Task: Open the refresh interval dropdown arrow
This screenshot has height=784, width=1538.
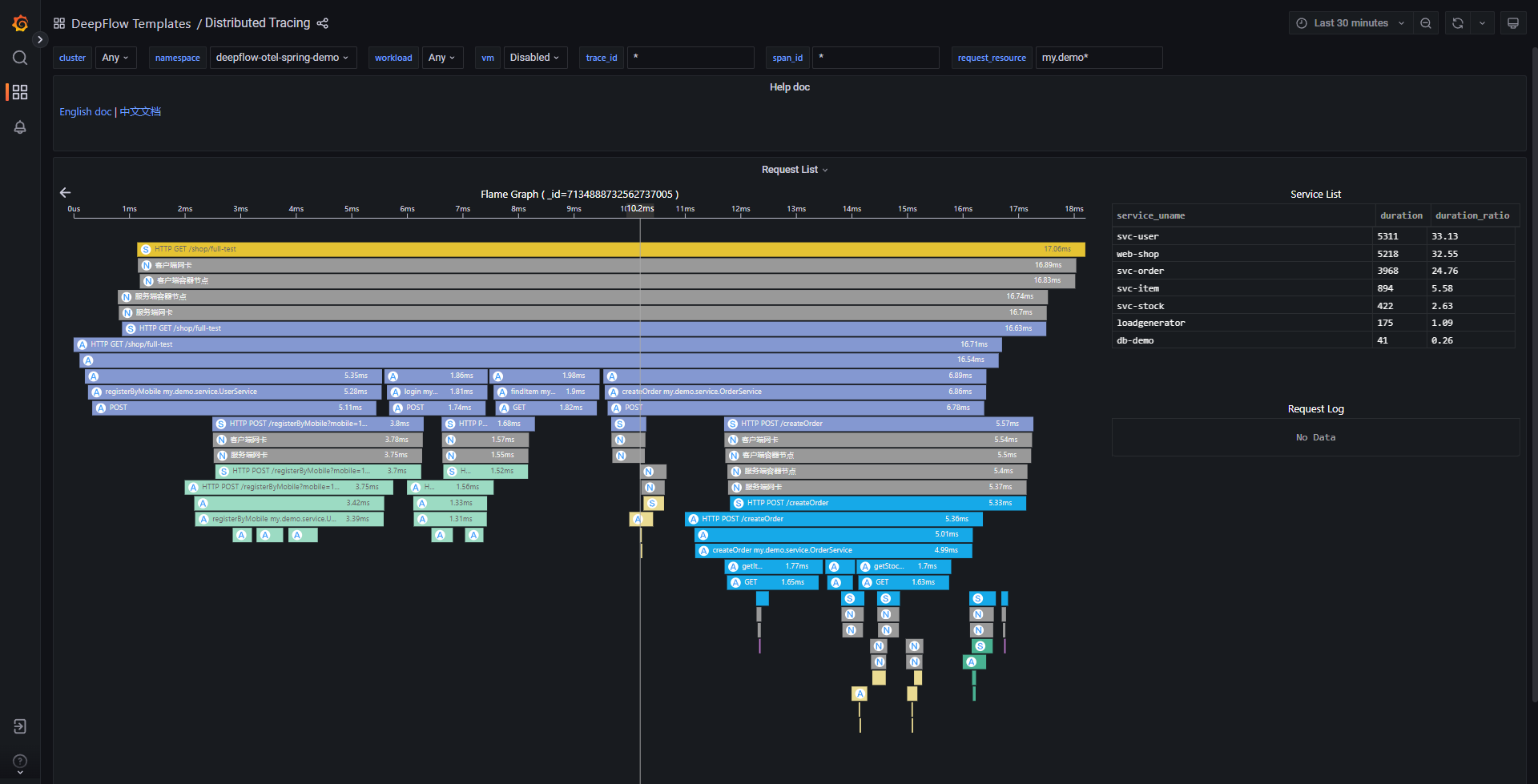Action: (1482, 23)
